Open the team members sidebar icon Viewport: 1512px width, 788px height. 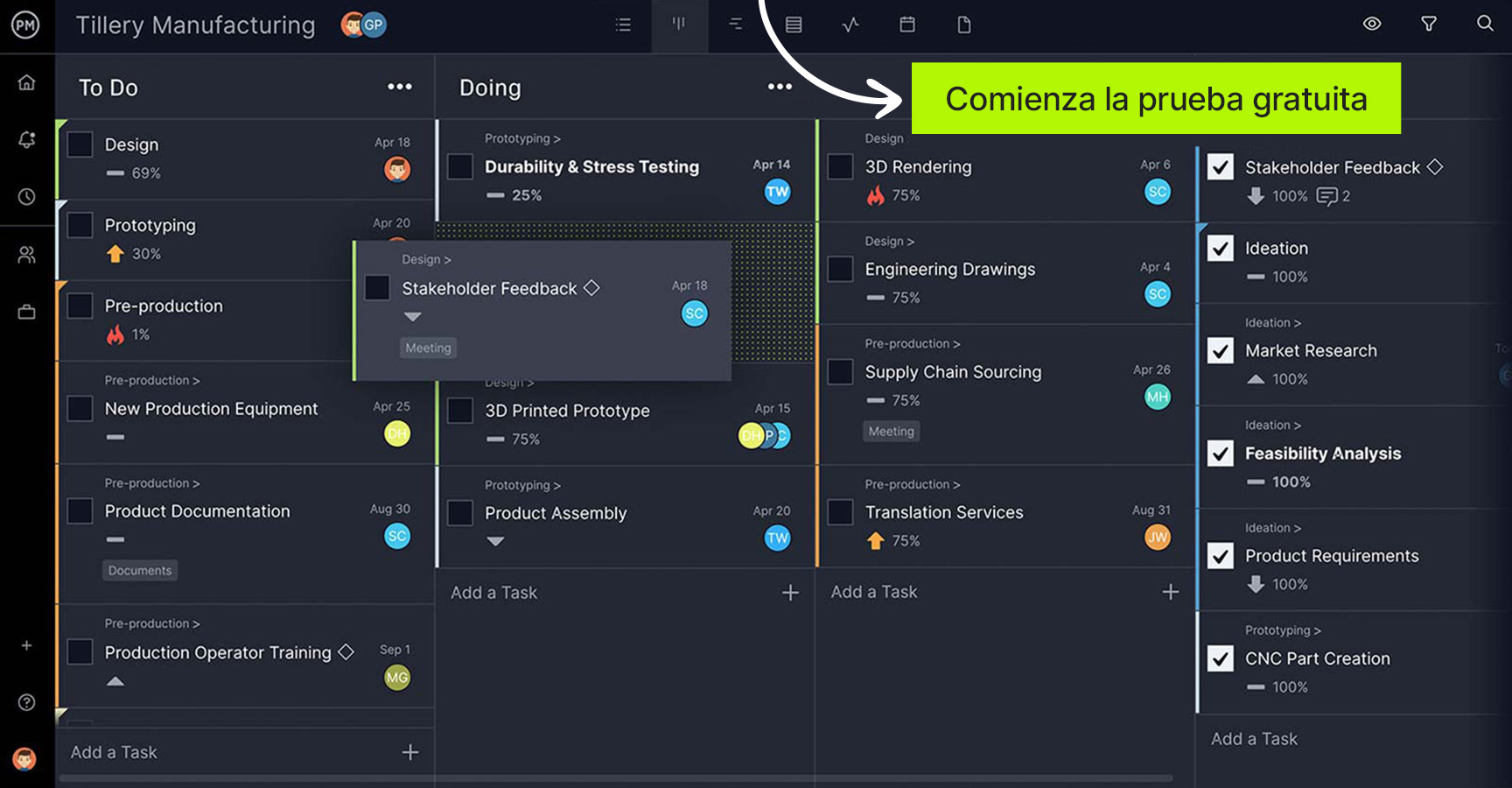(27, 255)
